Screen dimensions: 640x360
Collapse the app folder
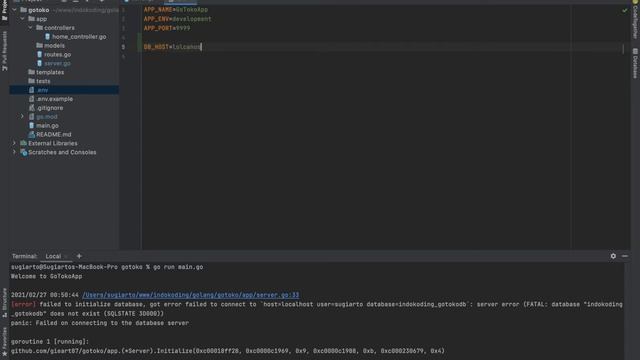coord(22,19)
